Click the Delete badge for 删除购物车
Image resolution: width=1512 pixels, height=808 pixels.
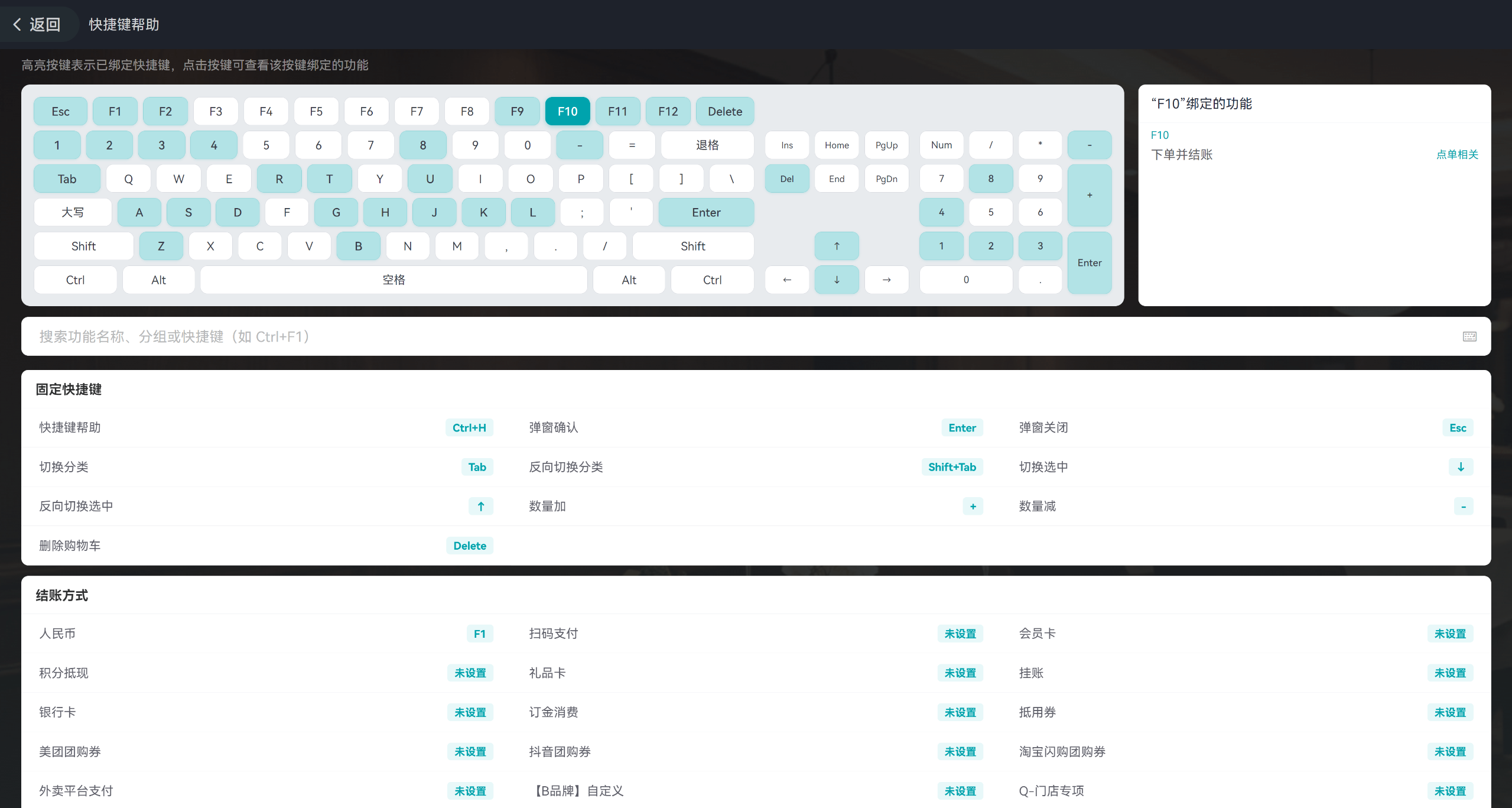pos(470,546)
